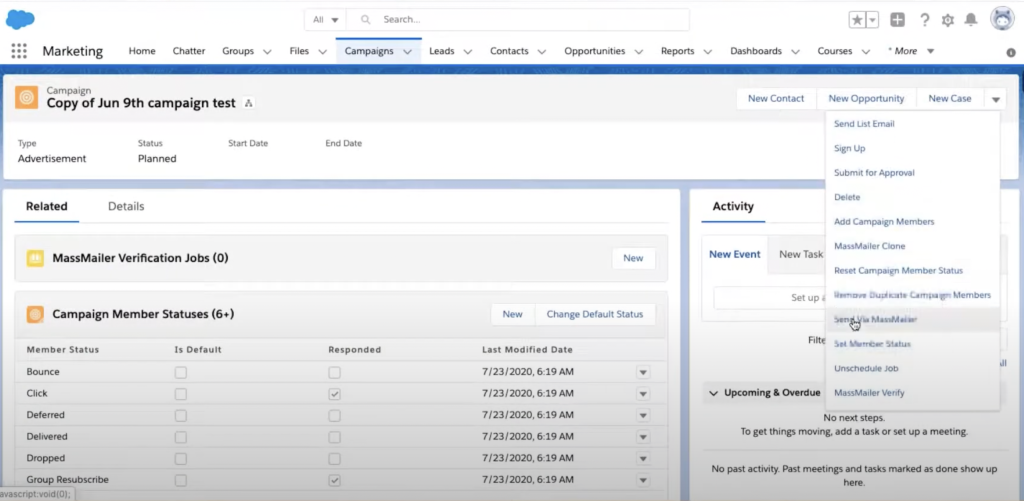Screen dimensions: 1024x501
Task: Switch to the Details tab
Action: click(126, 206)
